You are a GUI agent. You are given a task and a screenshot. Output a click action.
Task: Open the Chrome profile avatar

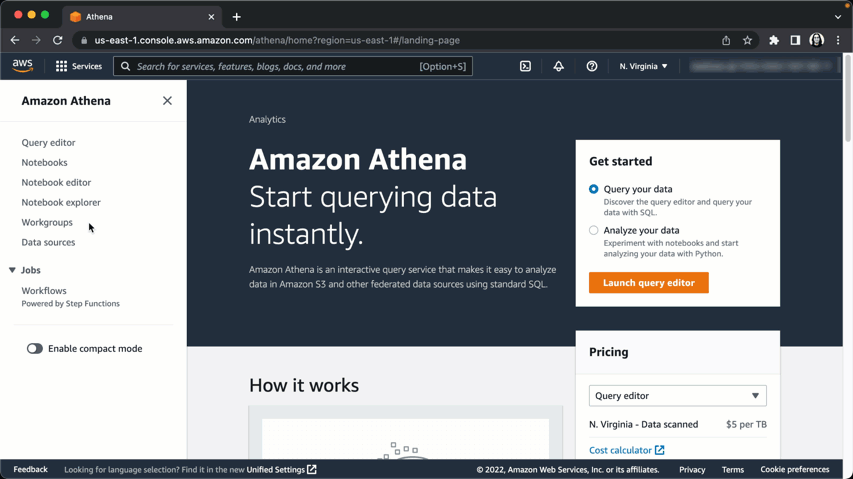pyautogui.click(x=816, y=40)
